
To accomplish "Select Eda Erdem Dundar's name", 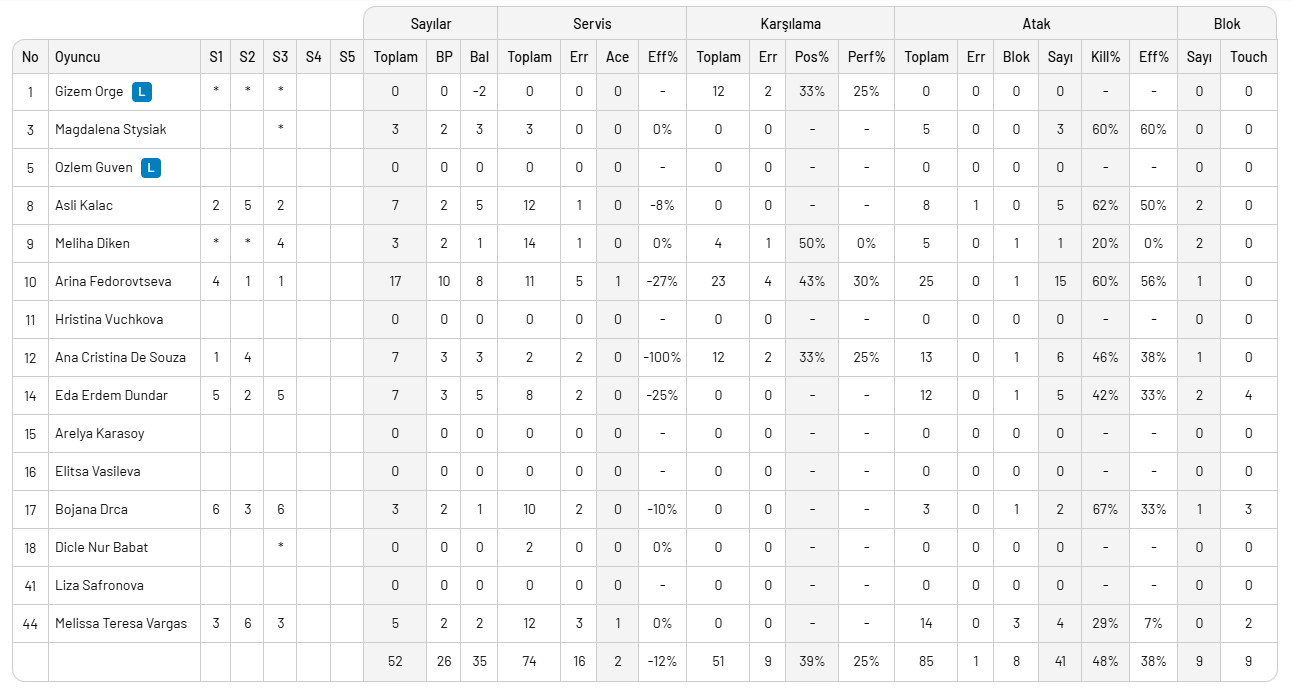I will (112, 396).
